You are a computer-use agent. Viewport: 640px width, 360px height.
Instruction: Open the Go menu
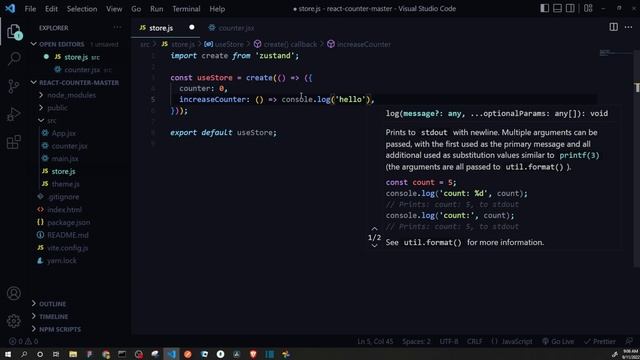tap(136, 9)
